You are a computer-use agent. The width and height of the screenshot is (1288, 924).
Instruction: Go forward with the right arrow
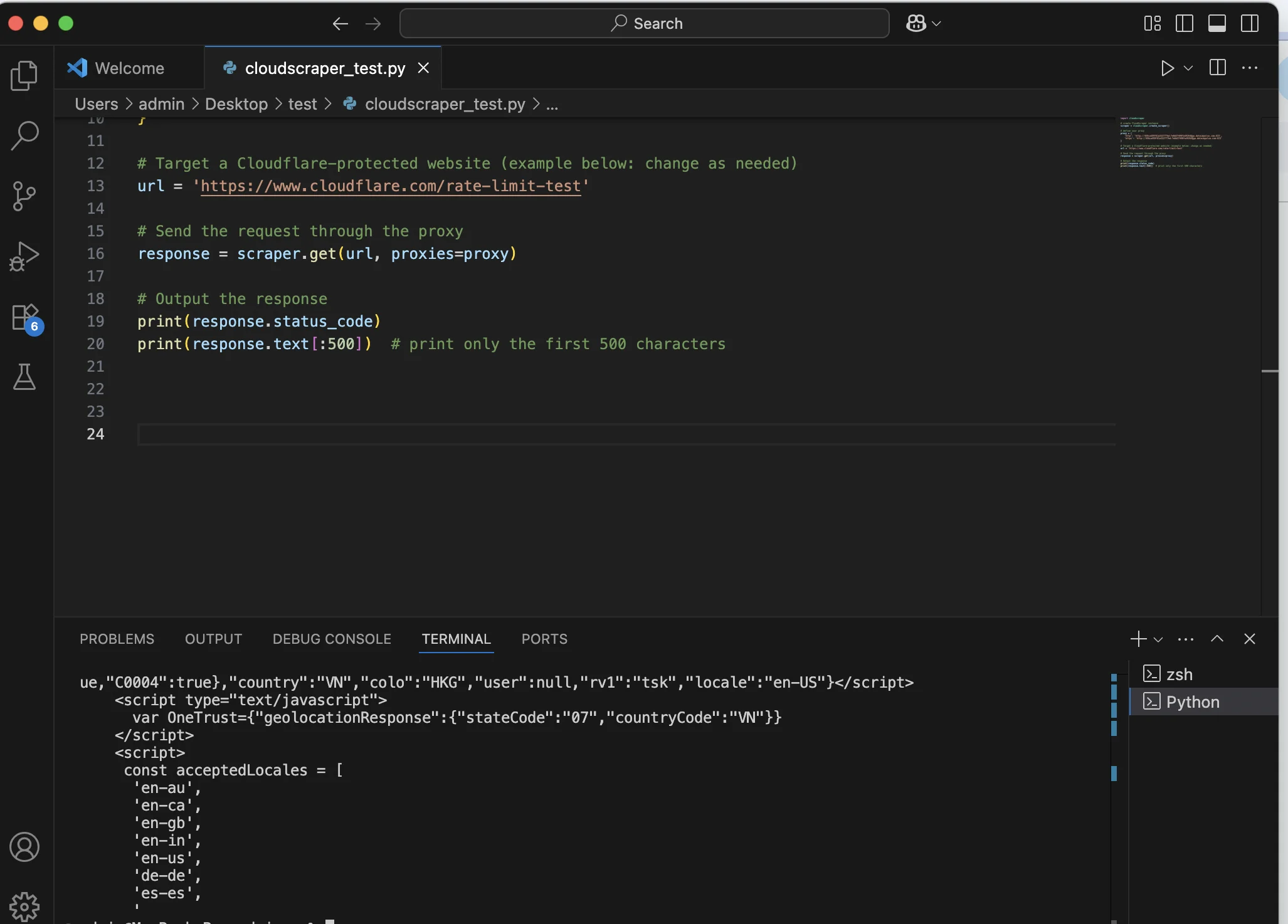tap(373, 24)
